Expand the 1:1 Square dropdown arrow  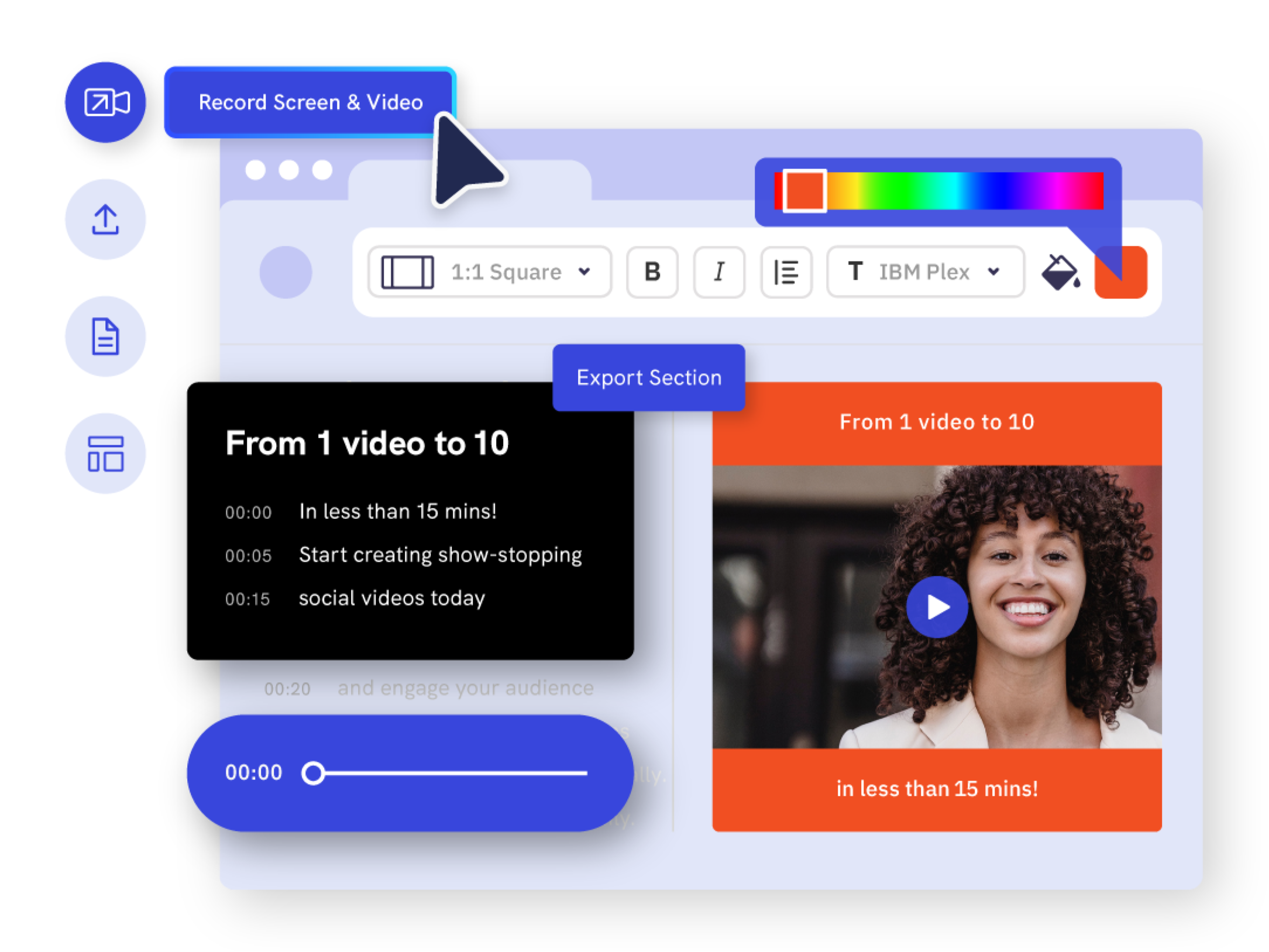[x=584, y=271]
